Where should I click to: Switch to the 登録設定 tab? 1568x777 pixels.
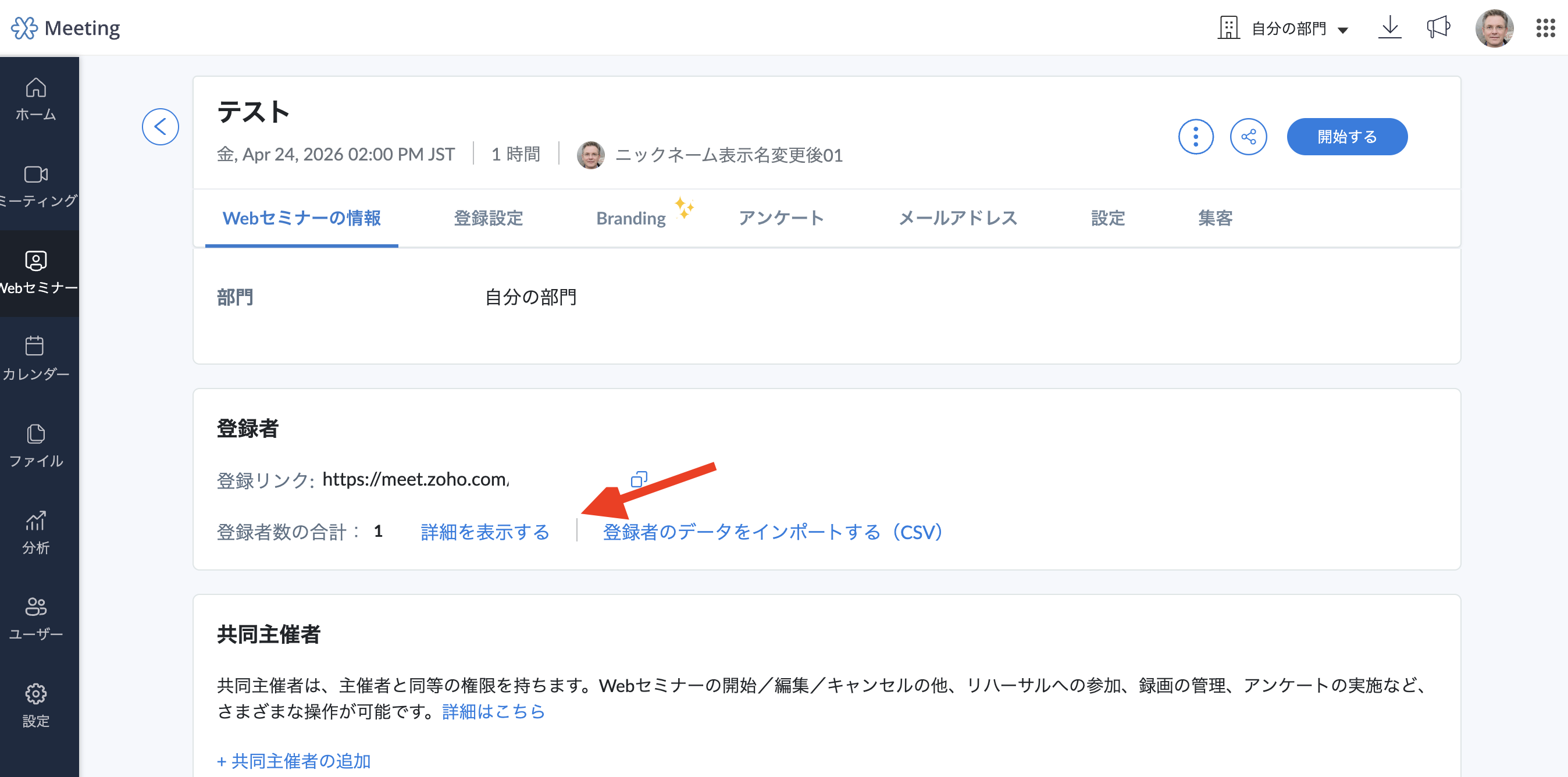click(x=488, y=218)
